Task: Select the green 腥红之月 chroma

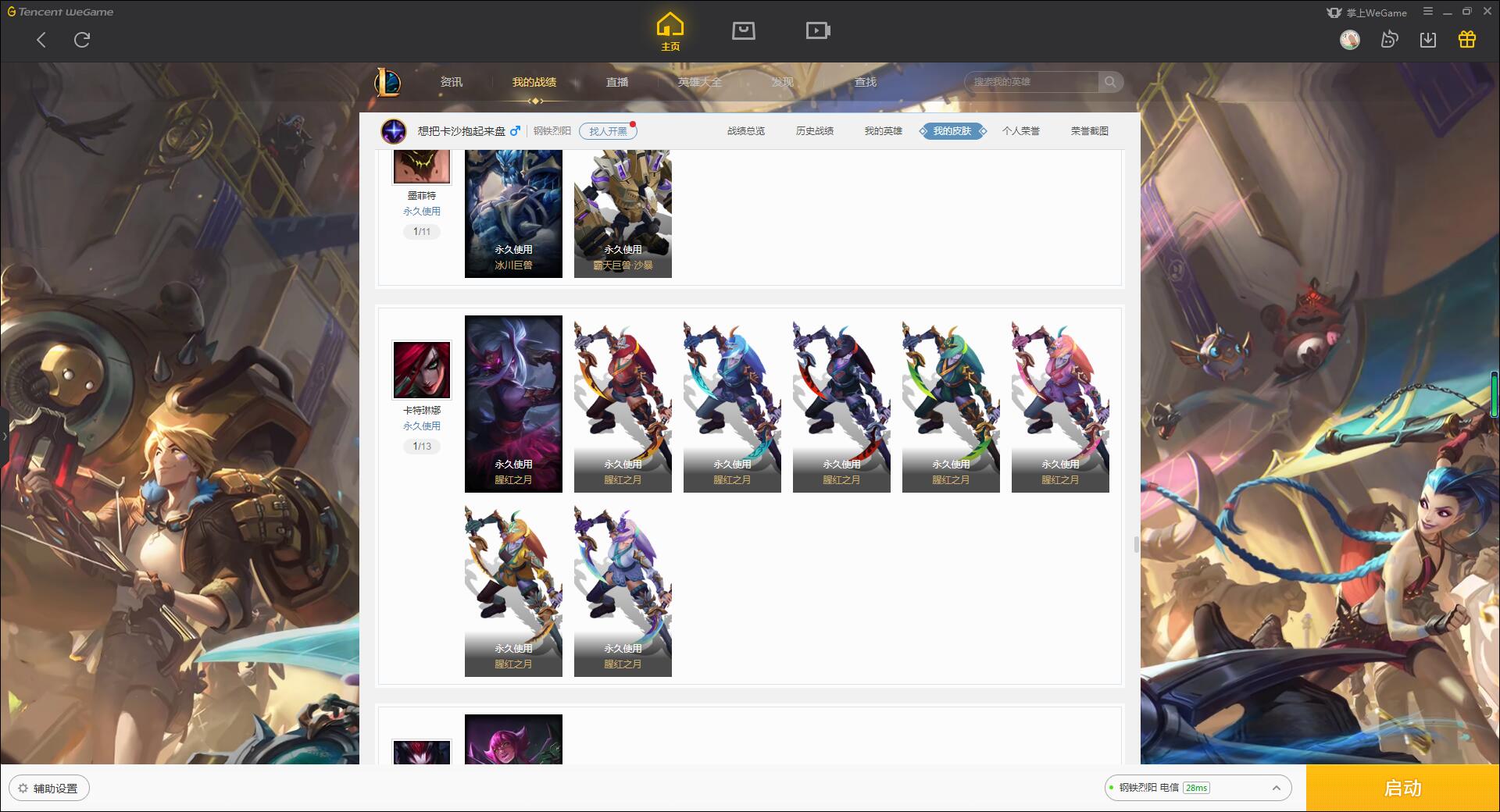Action: point(951,404)
